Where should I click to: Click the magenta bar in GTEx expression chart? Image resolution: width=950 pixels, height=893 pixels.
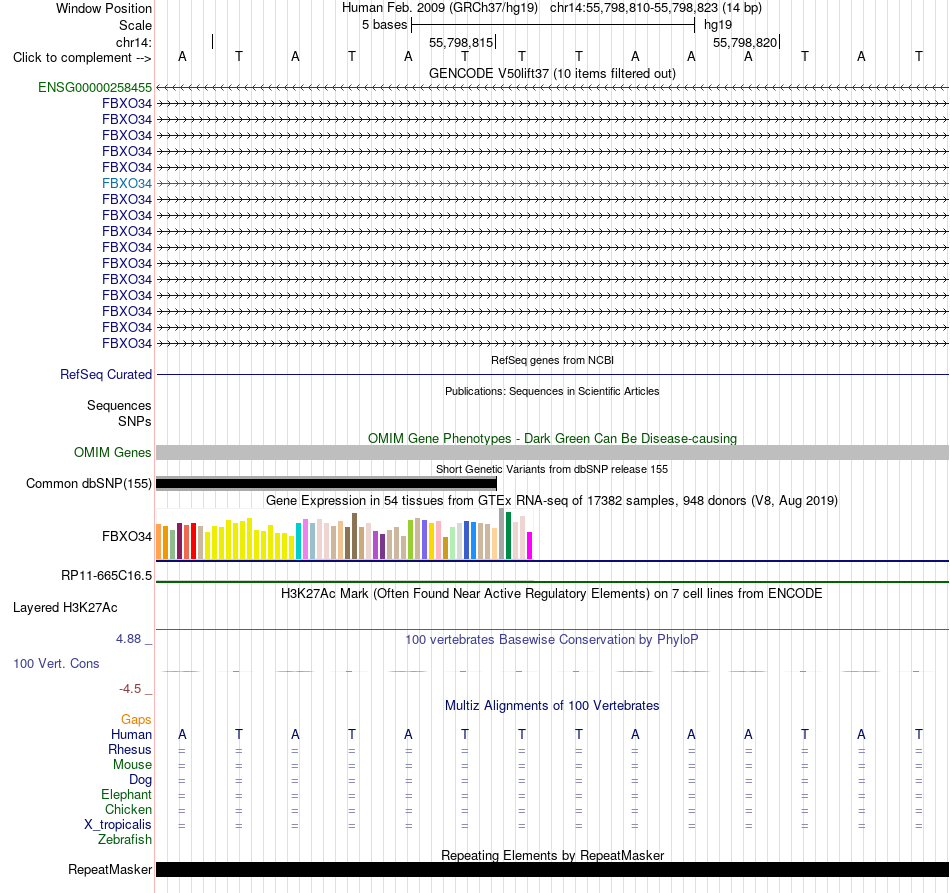[x=530, y=545]
